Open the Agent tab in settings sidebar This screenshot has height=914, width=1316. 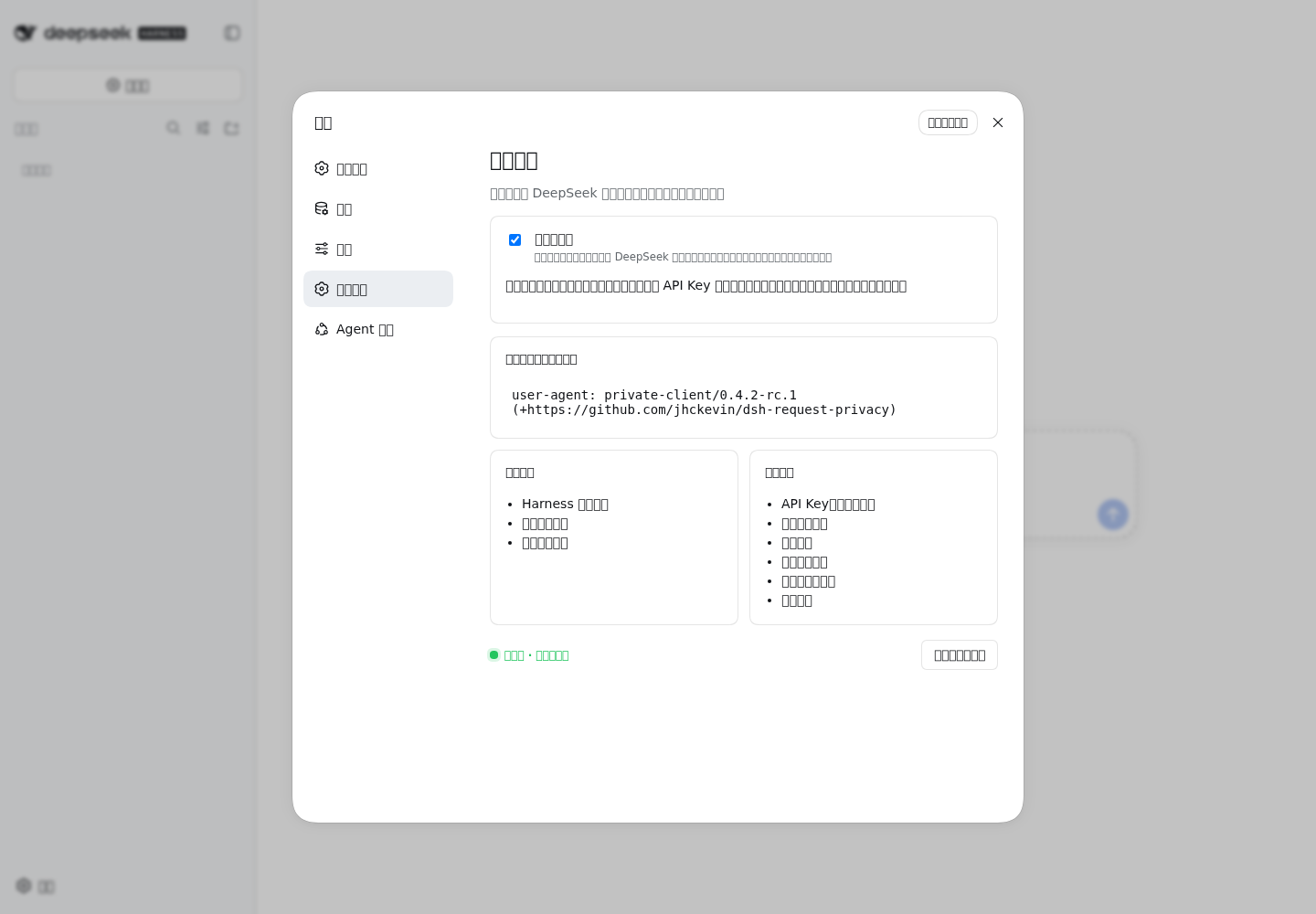[x=377, y=329]
